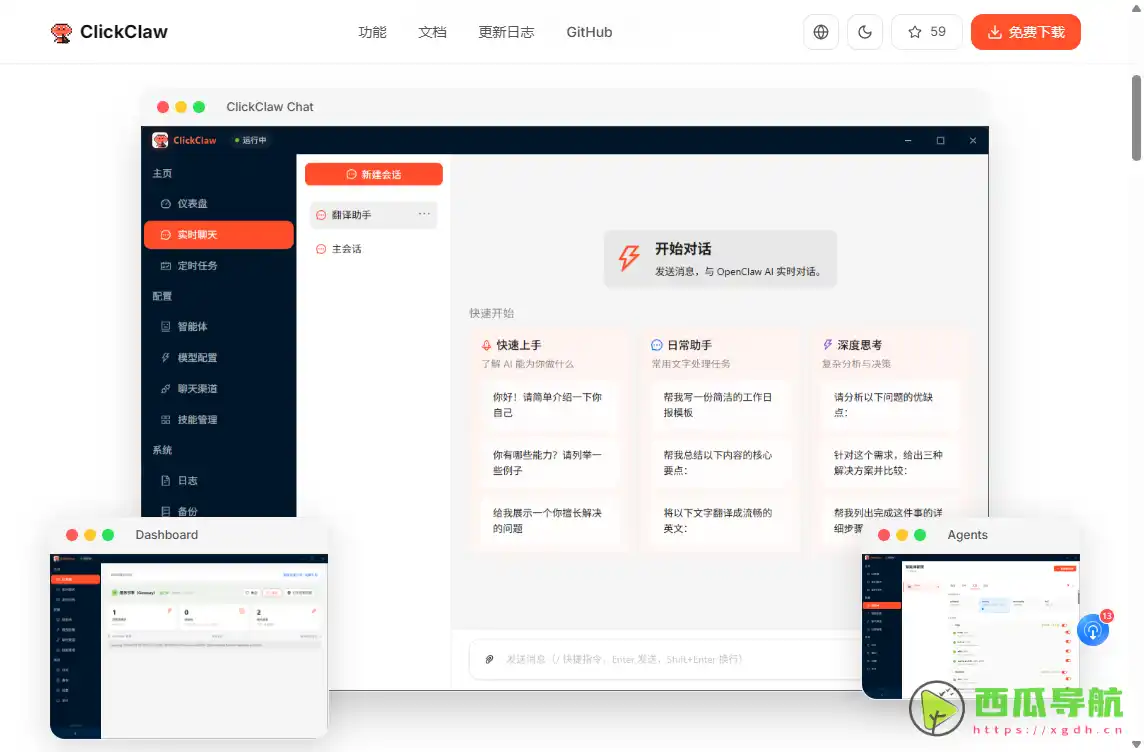Image resolution: width=1144 pixels, height=752 pixels.
Task: Click the calendar icon beside 定时任务
Action: 166,265
